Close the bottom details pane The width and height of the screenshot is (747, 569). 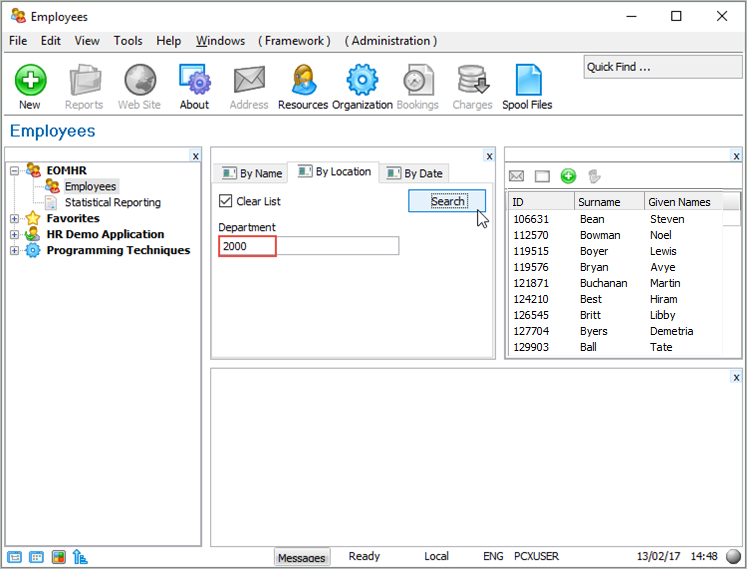click(737, 377)
